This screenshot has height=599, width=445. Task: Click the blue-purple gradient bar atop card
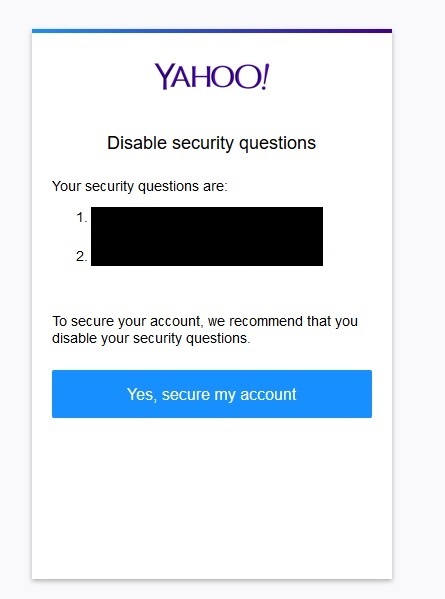coord(212,31)
